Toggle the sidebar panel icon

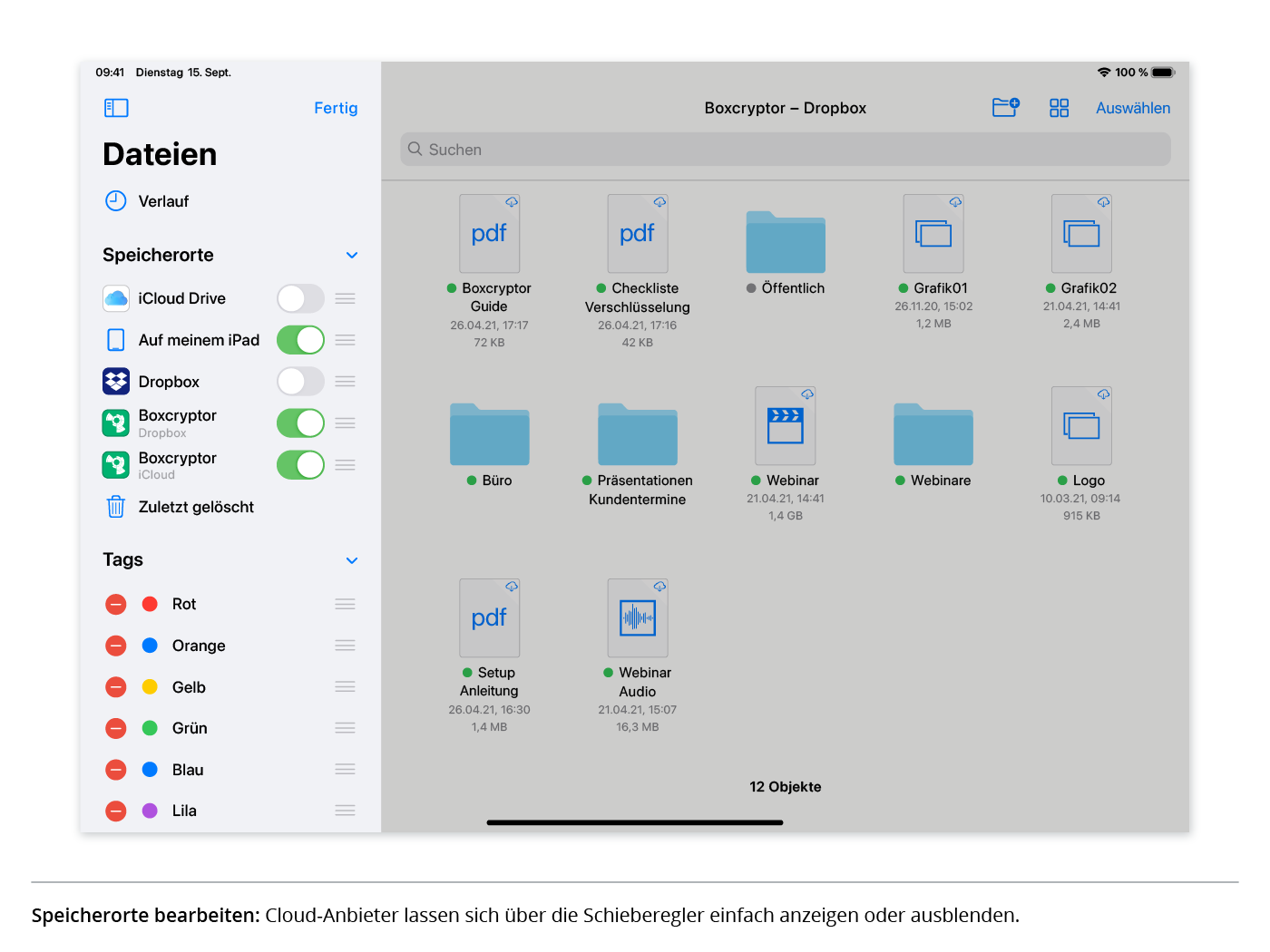(116, 108)
